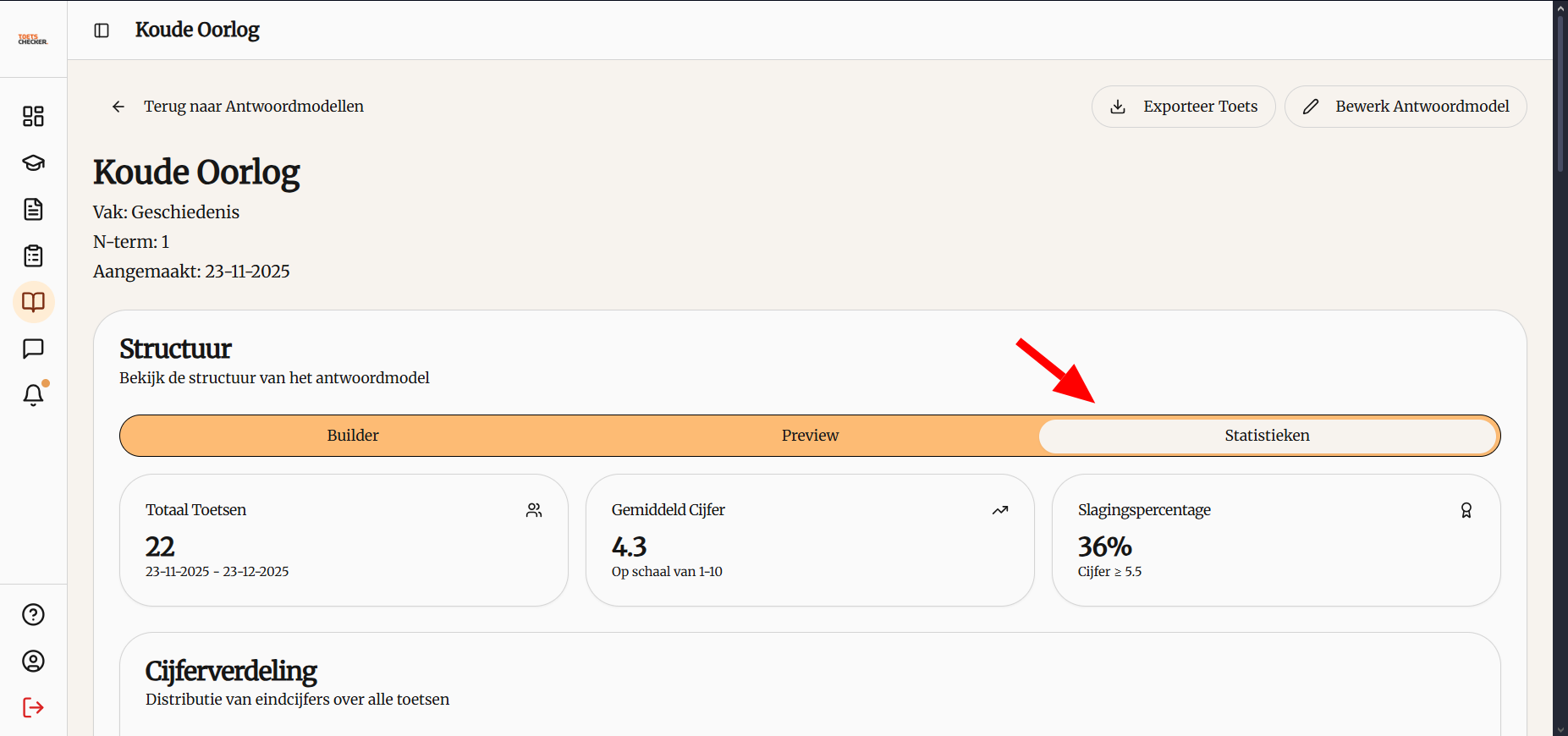Click the Slagingspercentage label
Screen dimensions: 1568x736
pyautogui.click(x=1144, y=510)
